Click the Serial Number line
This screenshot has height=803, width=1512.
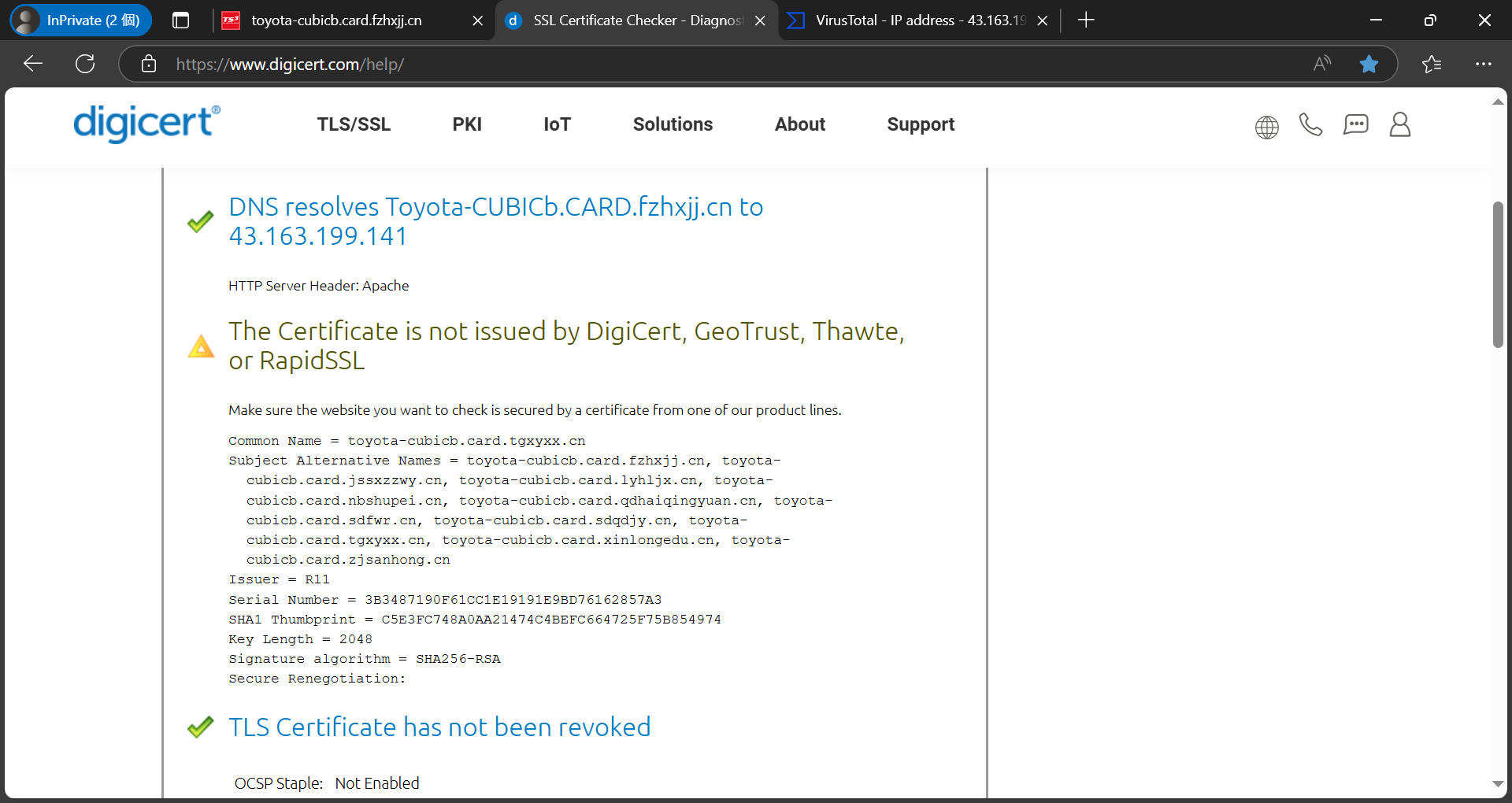click(445, 600)
